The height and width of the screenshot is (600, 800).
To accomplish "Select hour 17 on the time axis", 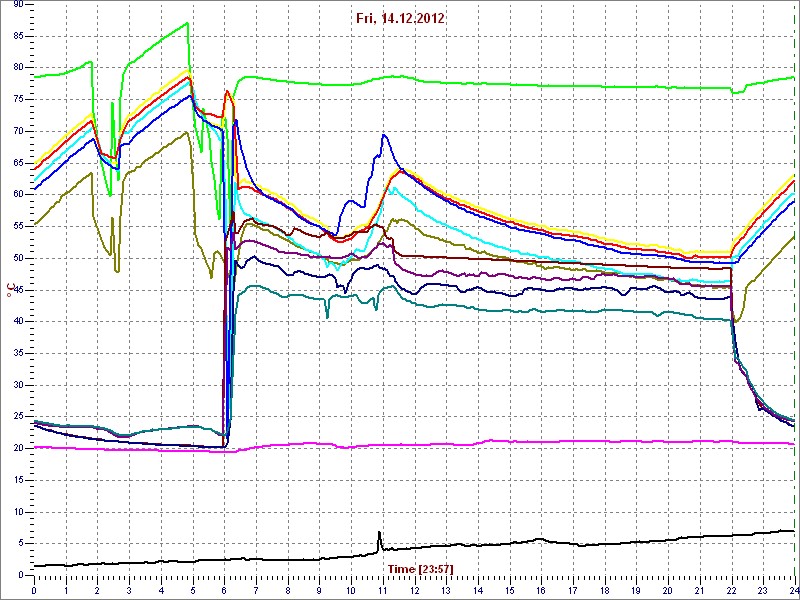I will (573, 590).
